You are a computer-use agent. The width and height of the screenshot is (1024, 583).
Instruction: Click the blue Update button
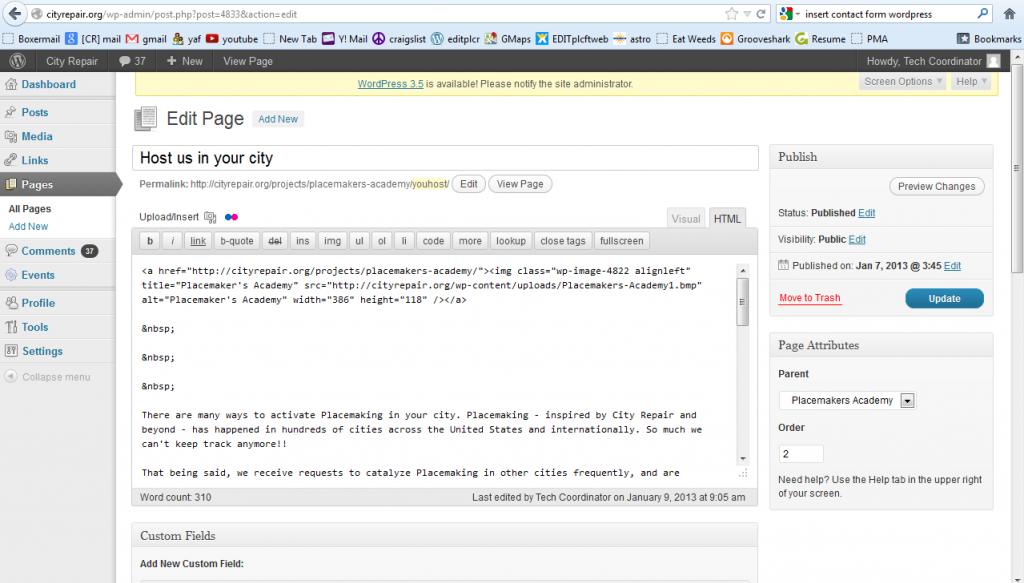(x=944, y=298)
